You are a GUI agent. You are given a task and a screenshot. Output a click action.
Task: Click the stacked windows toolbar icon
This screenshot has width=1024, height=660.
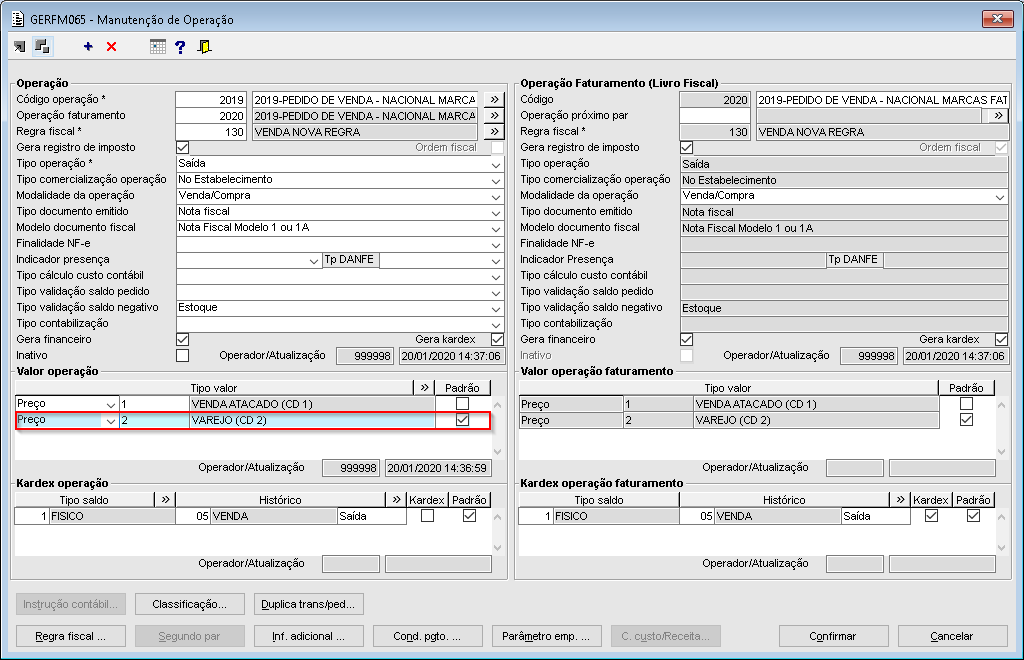(x=42, y=46)
